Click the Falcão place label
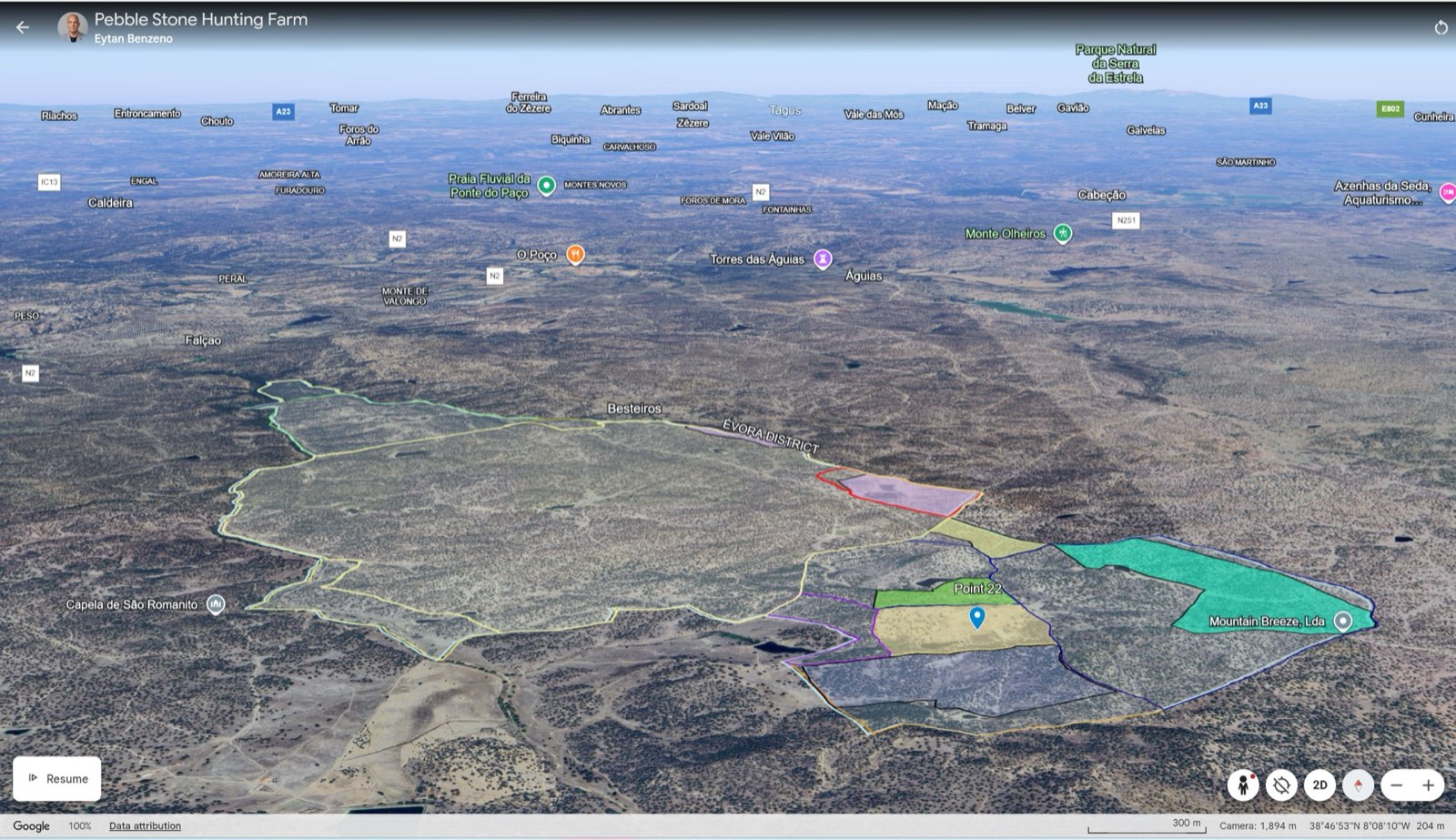1456x840 pixels. [x=203, y=340]
